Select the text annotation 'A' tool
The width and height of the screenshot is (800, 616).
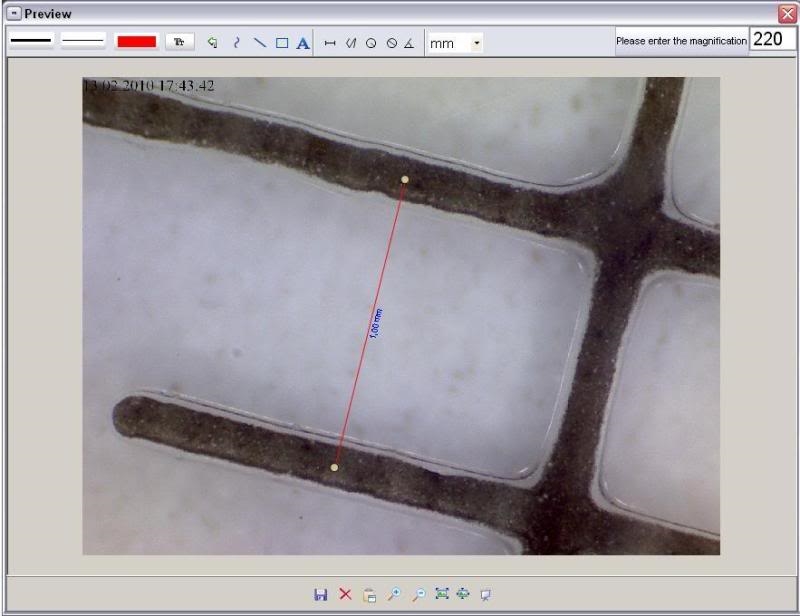[x=303, y=43]
